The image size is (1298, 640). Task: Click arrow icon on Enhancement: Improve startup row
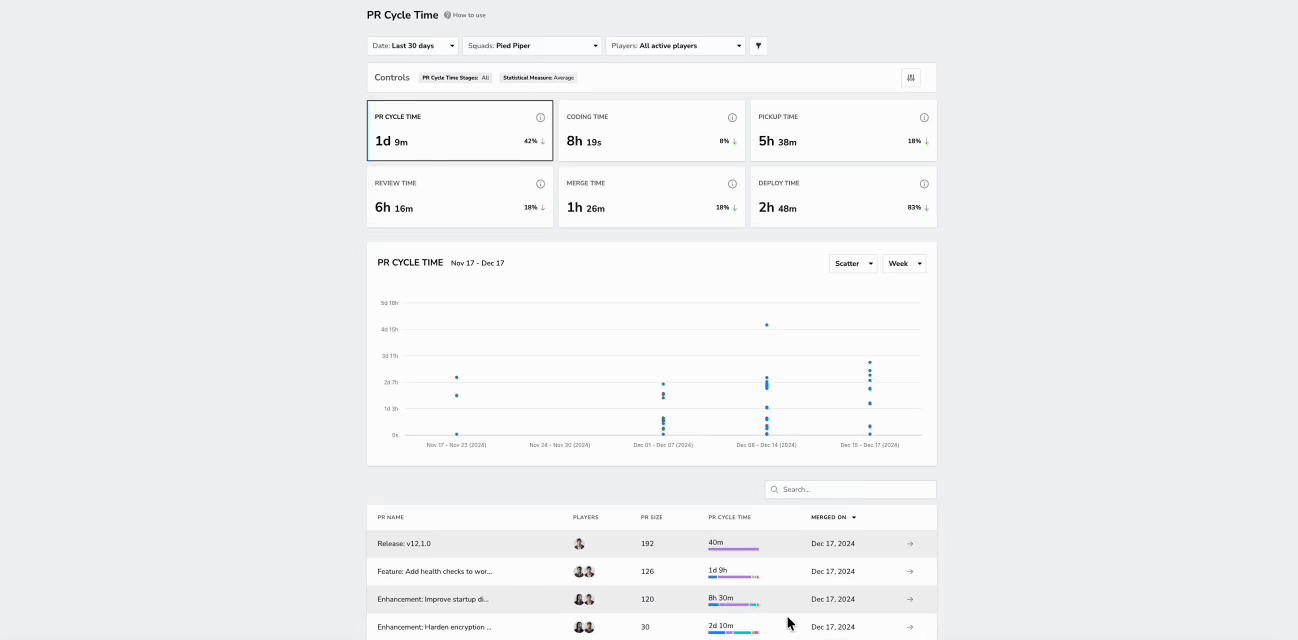[910, 600]
